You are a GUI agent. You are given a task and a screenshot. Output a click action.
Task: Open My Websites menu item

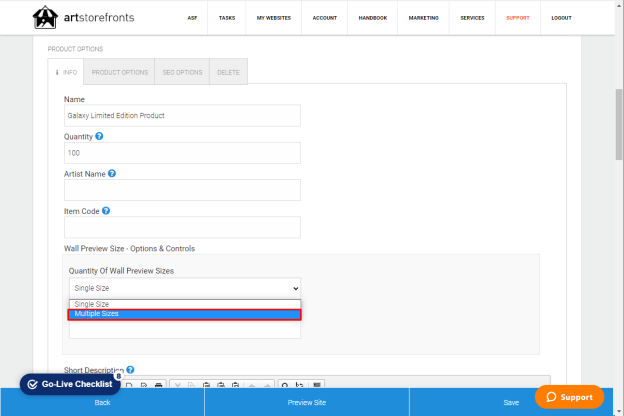pyautogui.click(x=274, y=18)
